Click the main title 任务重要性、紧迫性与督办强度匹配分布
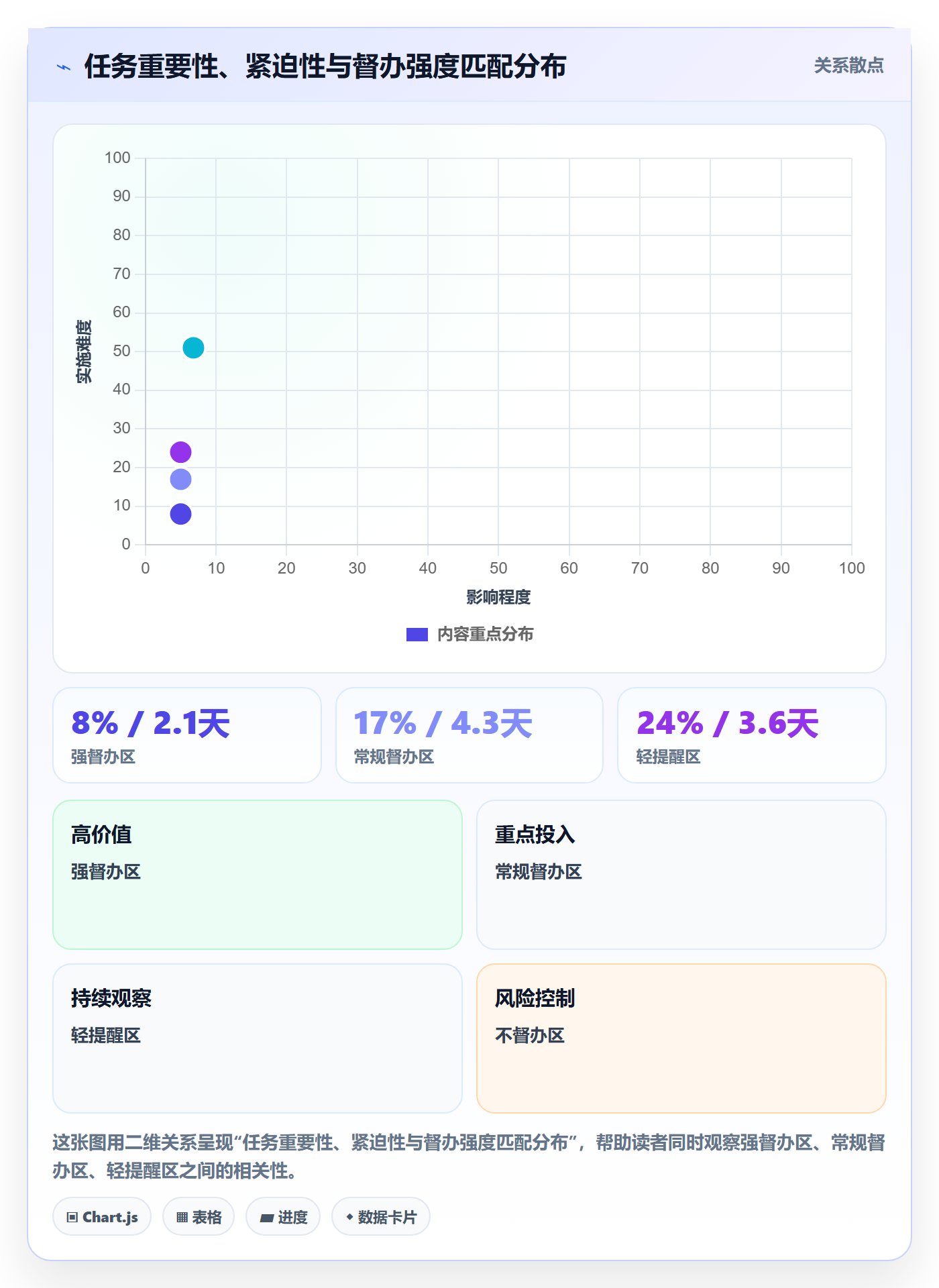Viewport: 939px width, 1288px height. point(325,66)
